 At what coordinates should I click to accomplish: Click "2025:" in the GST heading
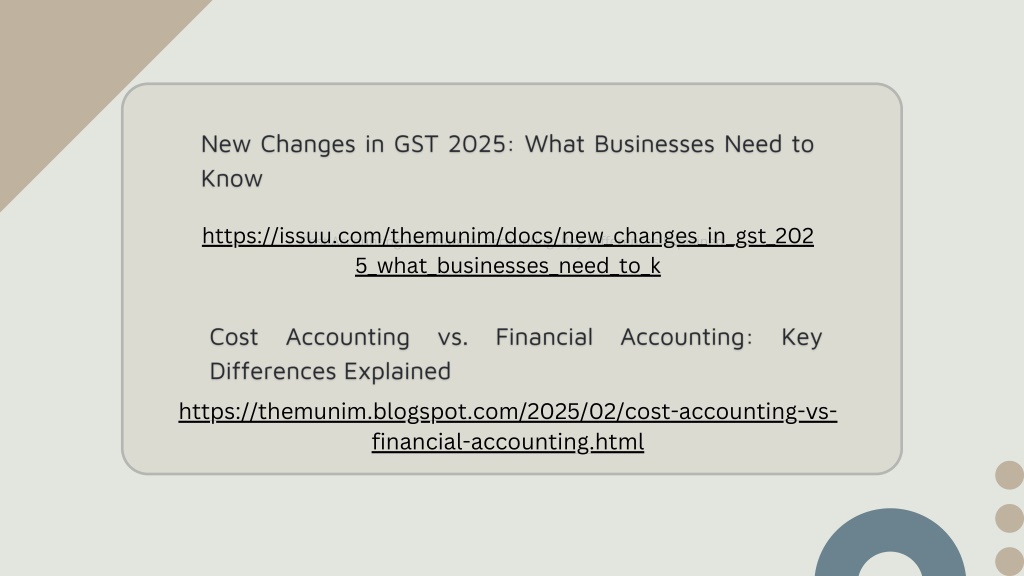(481, 144)
